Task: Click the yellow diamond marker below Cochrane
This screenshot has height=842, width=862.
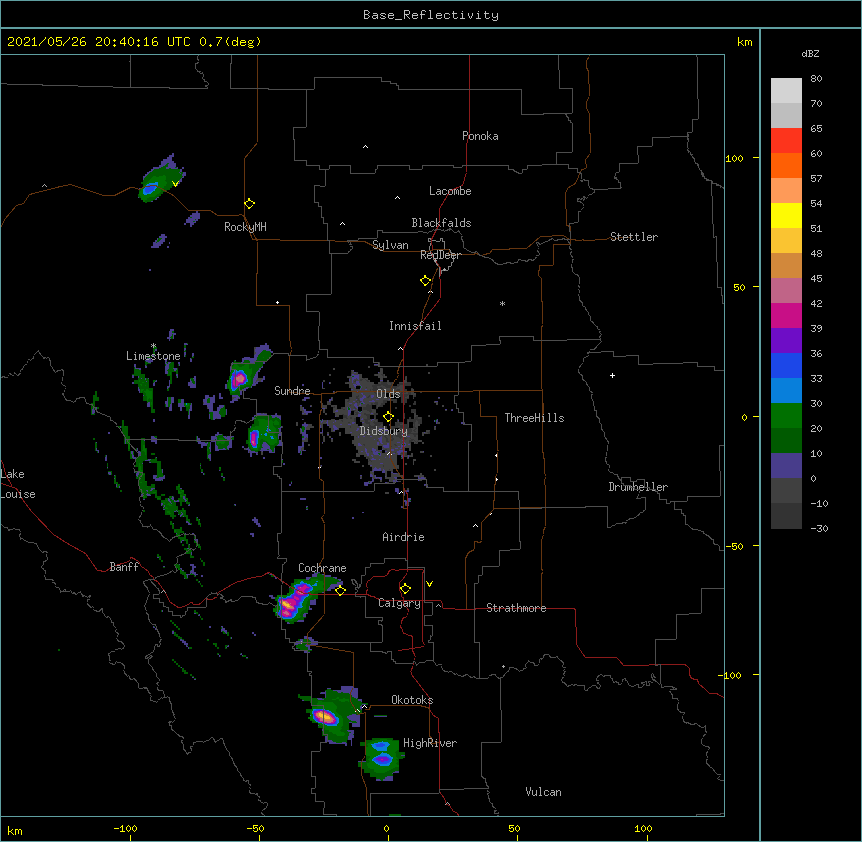Action: tap(341, 591)
